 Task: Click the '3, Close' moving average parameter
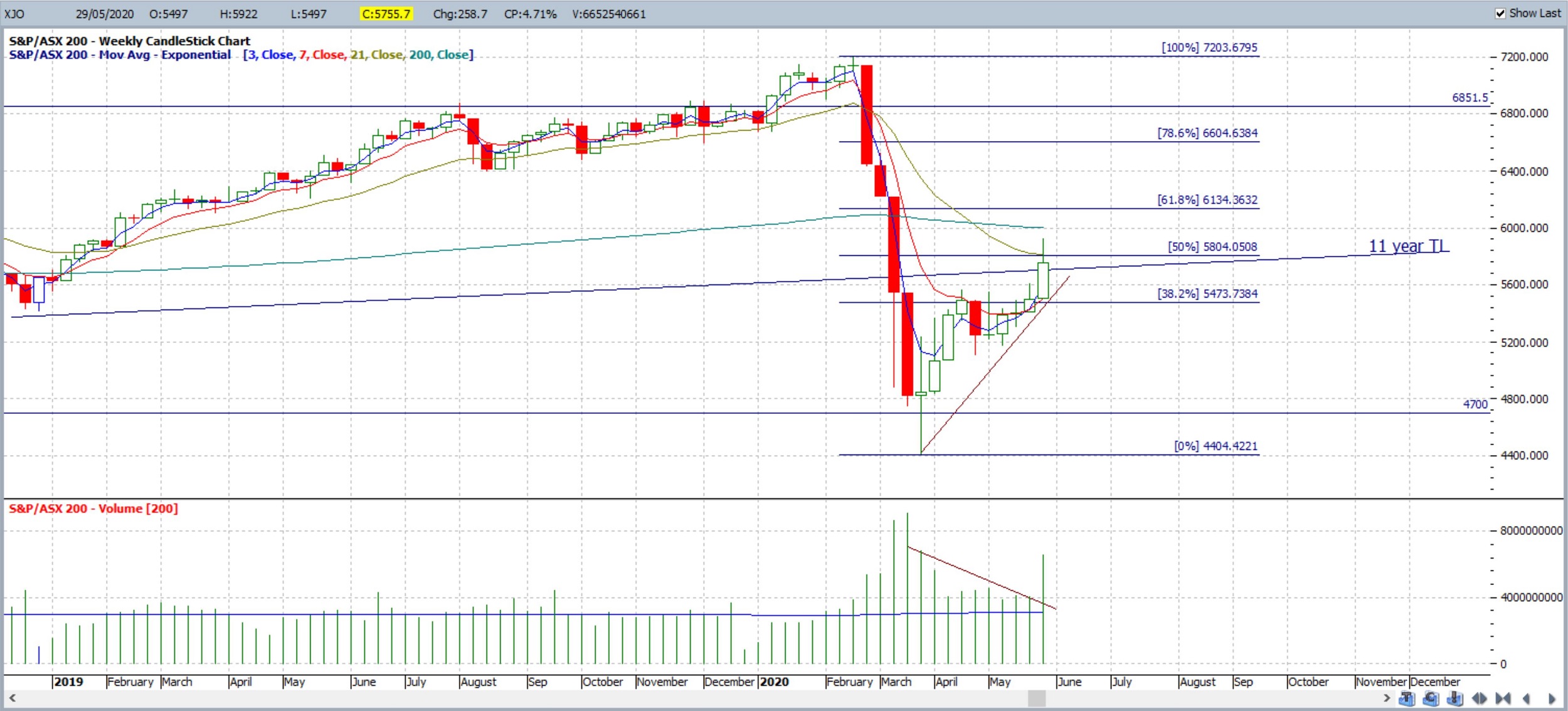(x=270, y=55)
